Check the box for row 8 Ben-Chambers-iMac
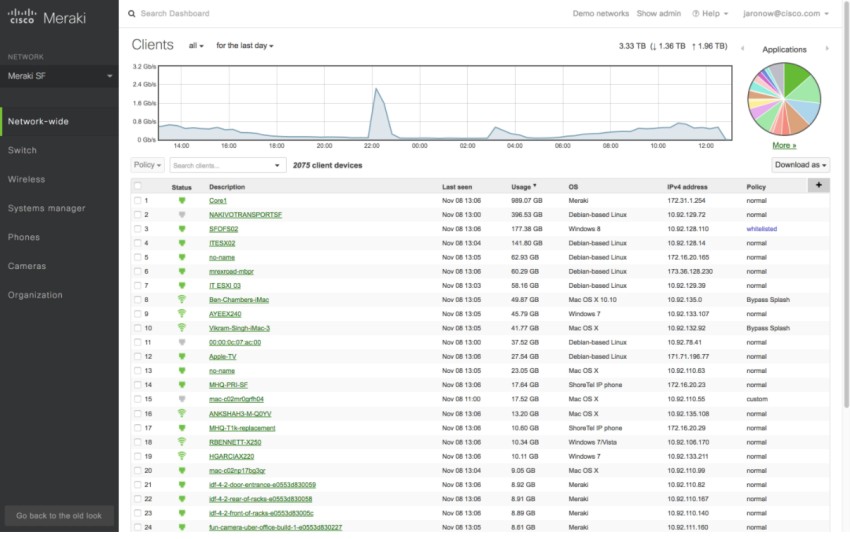 (x=138, y=299)
